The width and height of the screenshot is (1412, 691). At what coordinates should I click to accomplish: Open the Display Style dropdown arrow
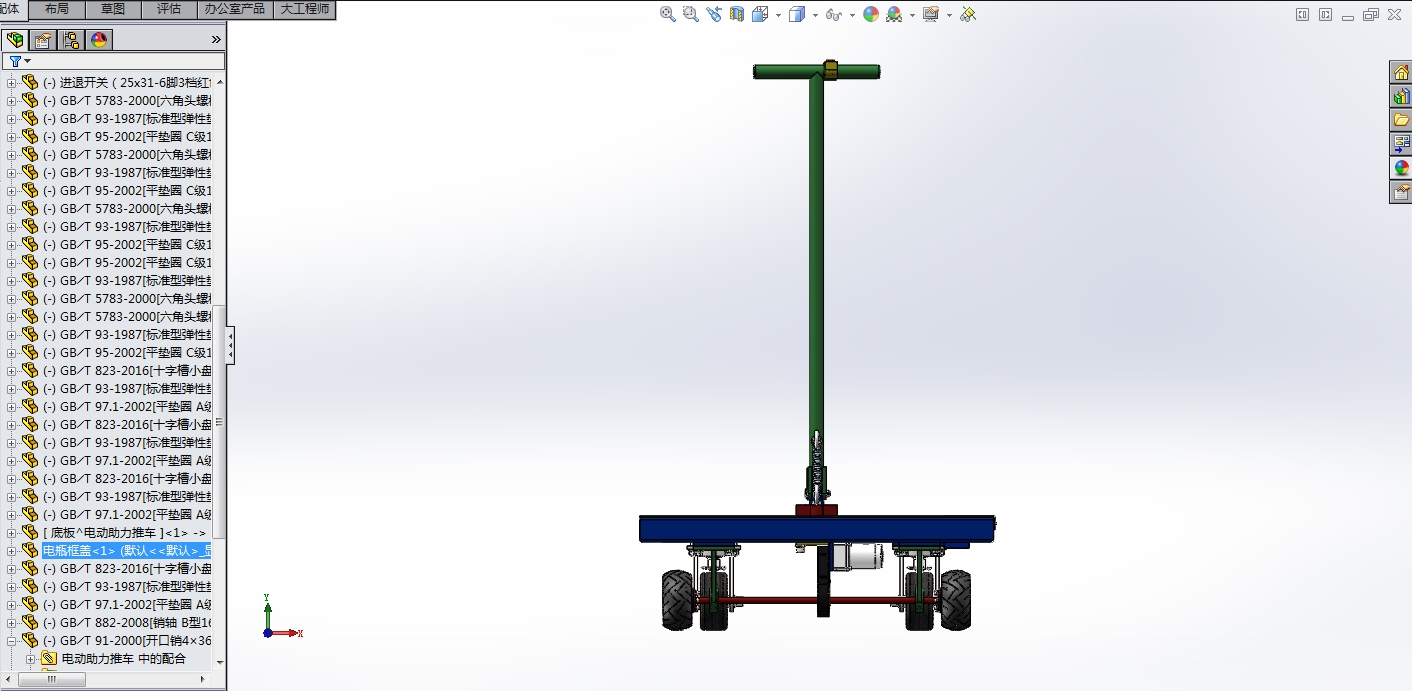[x=815, y=15]
